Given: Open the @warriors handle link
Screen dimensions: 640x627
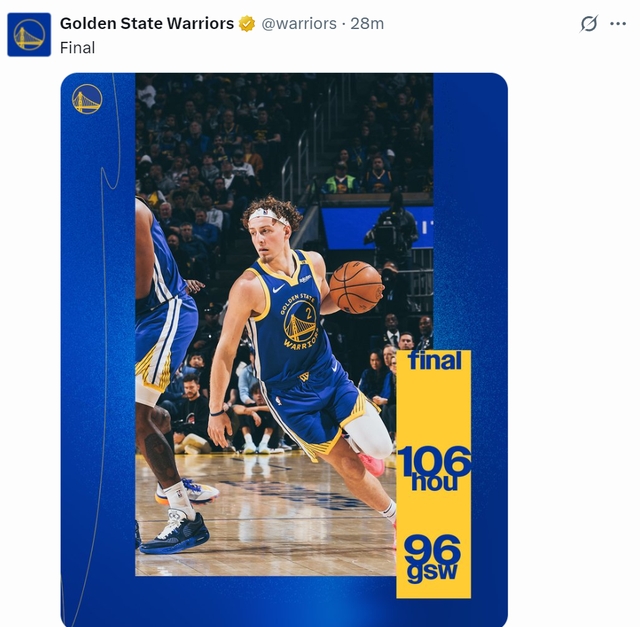Looking at the screenshot, I should 299,24.
